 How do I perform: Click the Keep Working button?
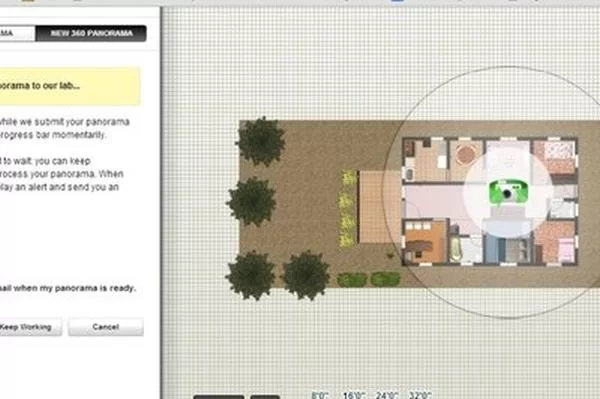[30, 327]
